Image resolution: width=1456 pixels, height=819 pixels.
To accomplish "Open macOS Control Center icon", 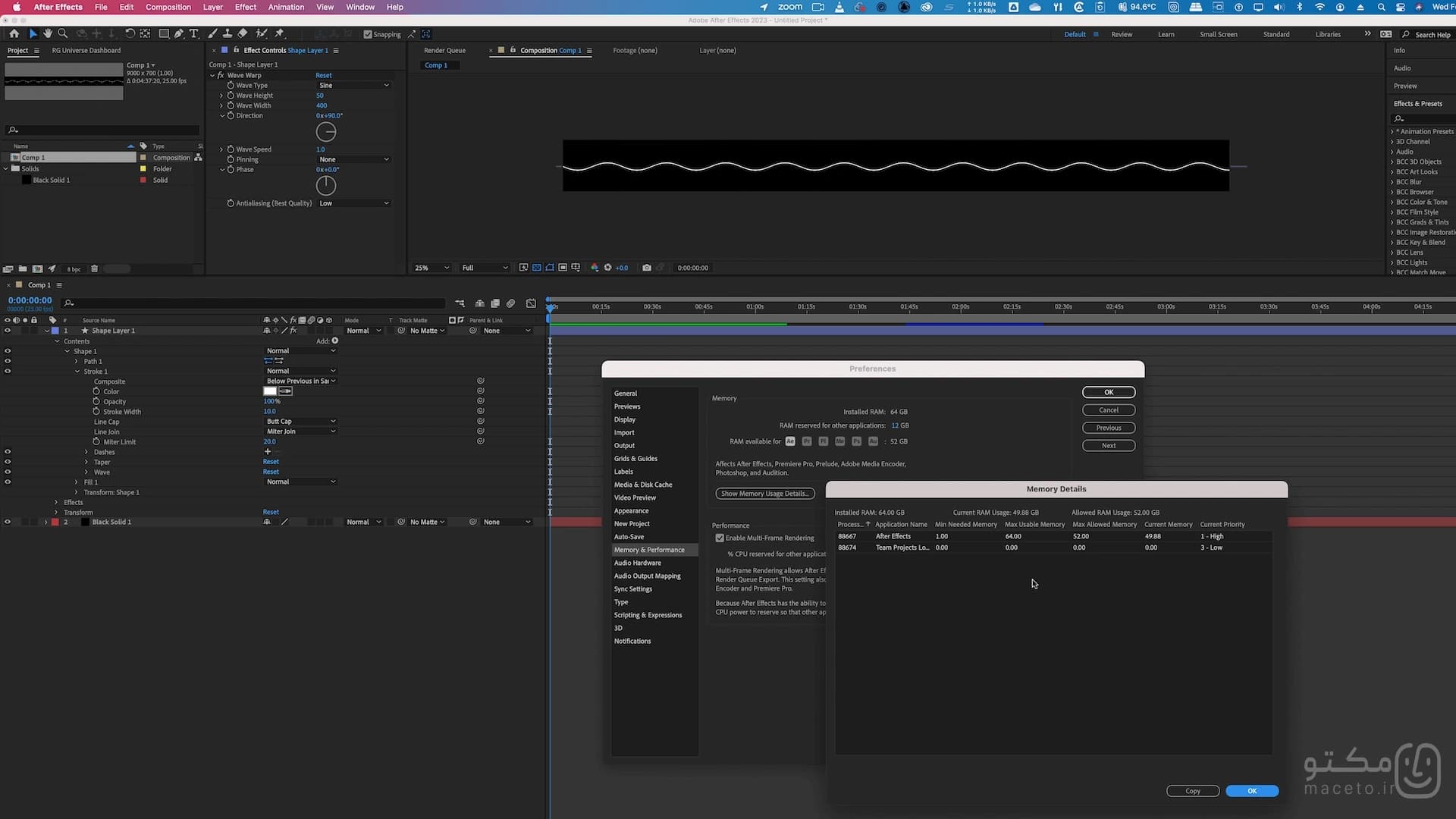I will 1400,7.
